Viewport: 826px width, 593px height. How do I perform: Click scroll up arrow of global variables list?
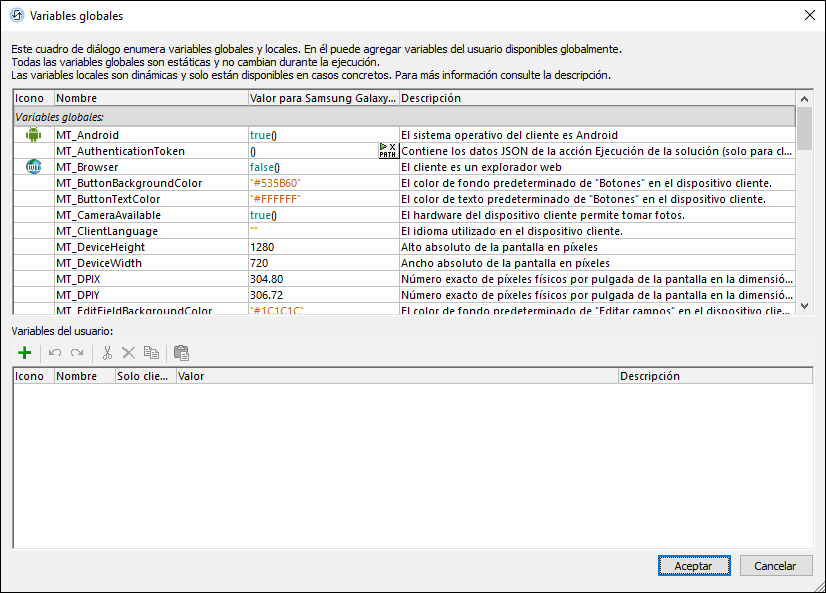pyautogui.click(x=804, y=99)
